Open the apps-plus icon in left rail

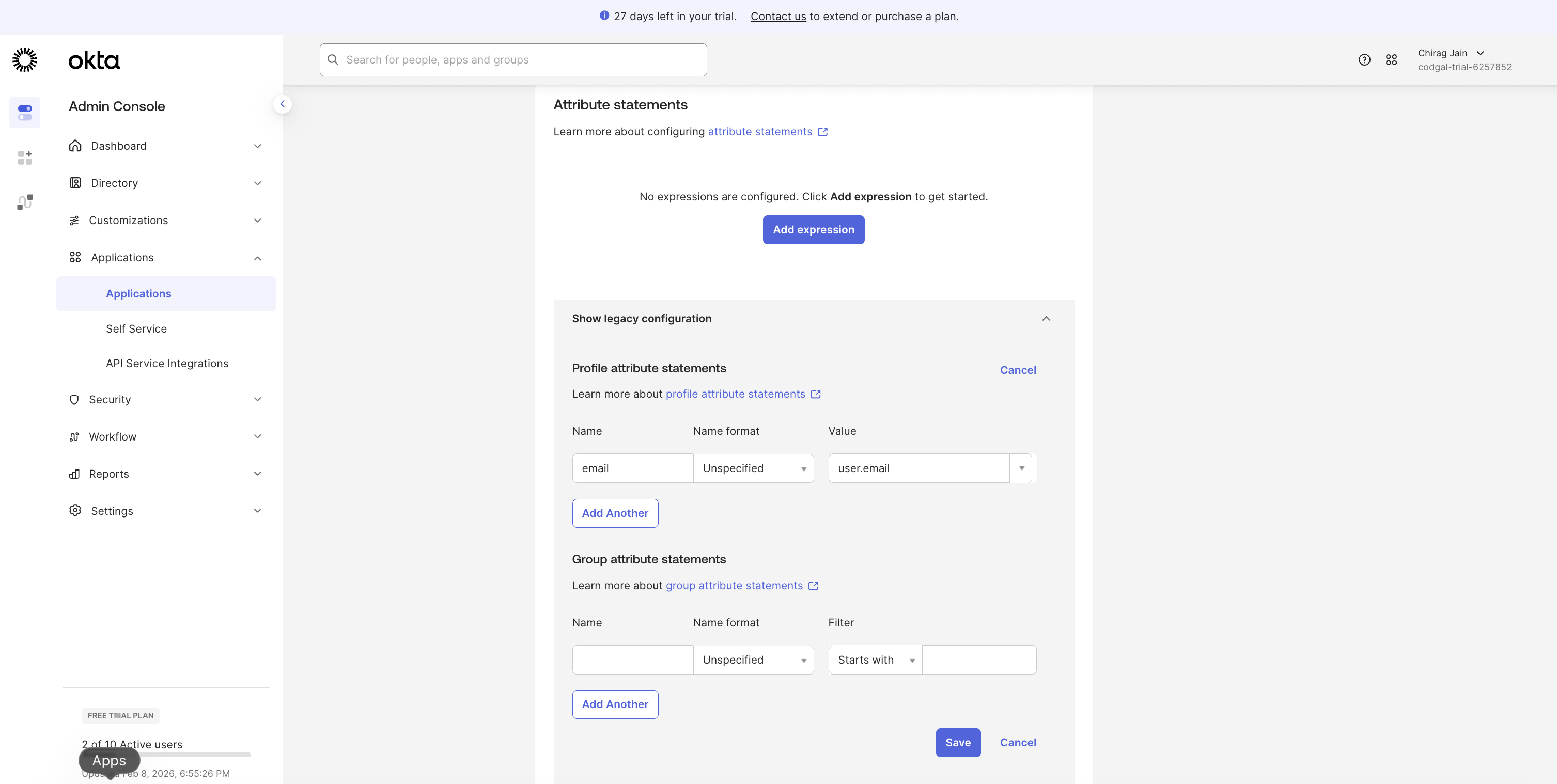click(x=25, y=158)
